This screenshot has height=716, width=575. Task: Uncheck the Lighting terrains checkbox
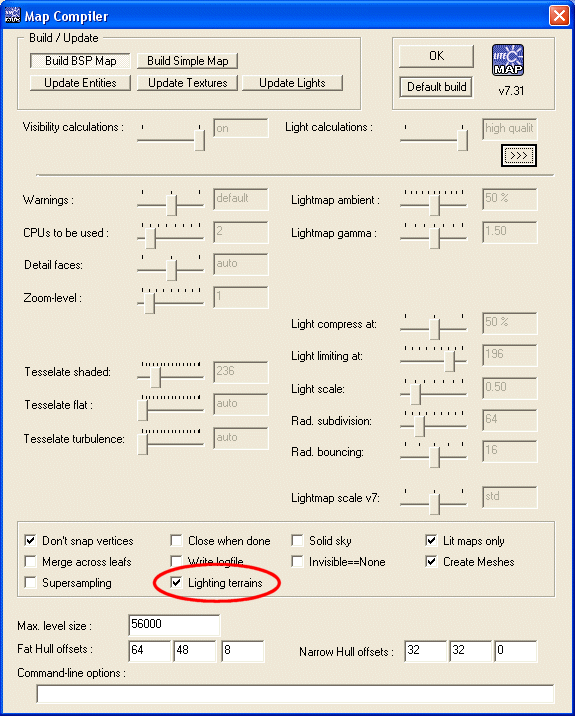tap(176, 583)
